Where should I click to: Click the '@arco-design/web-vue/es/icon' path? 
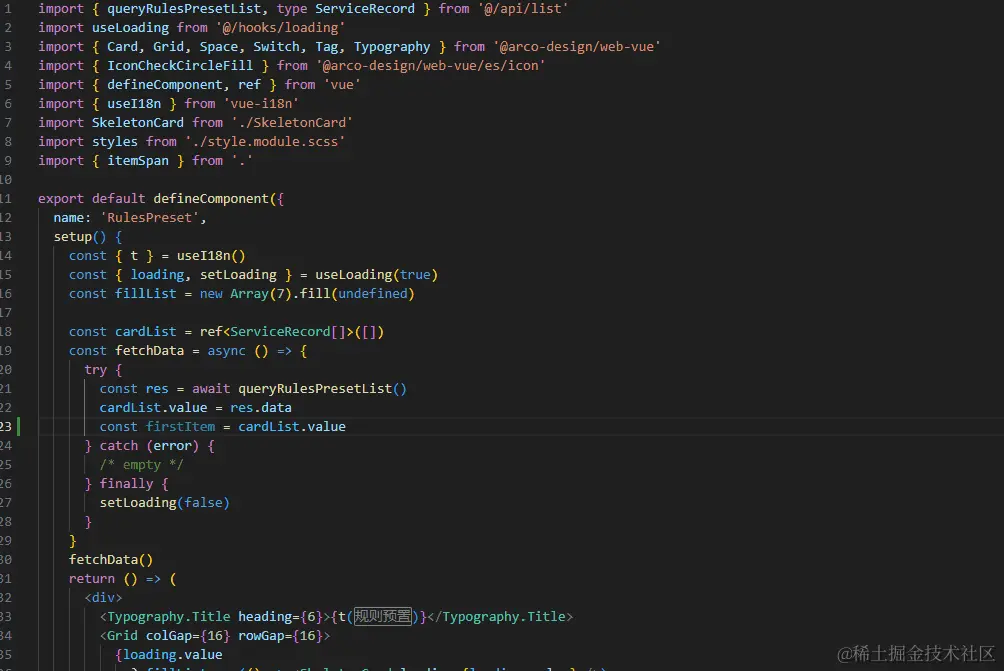pos(430,66)
